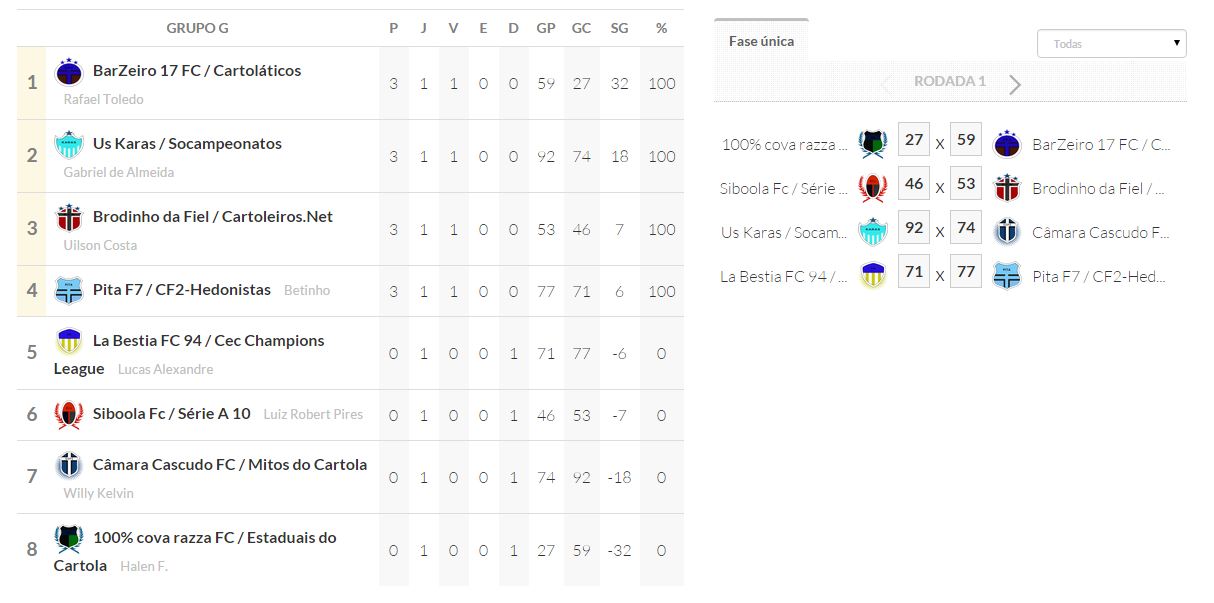Image resolution: width=1214 pixels, height=603 pixels.
Task: Click the La Bestia FC 94 crest in standings
Action: click(x=68, y=341)
